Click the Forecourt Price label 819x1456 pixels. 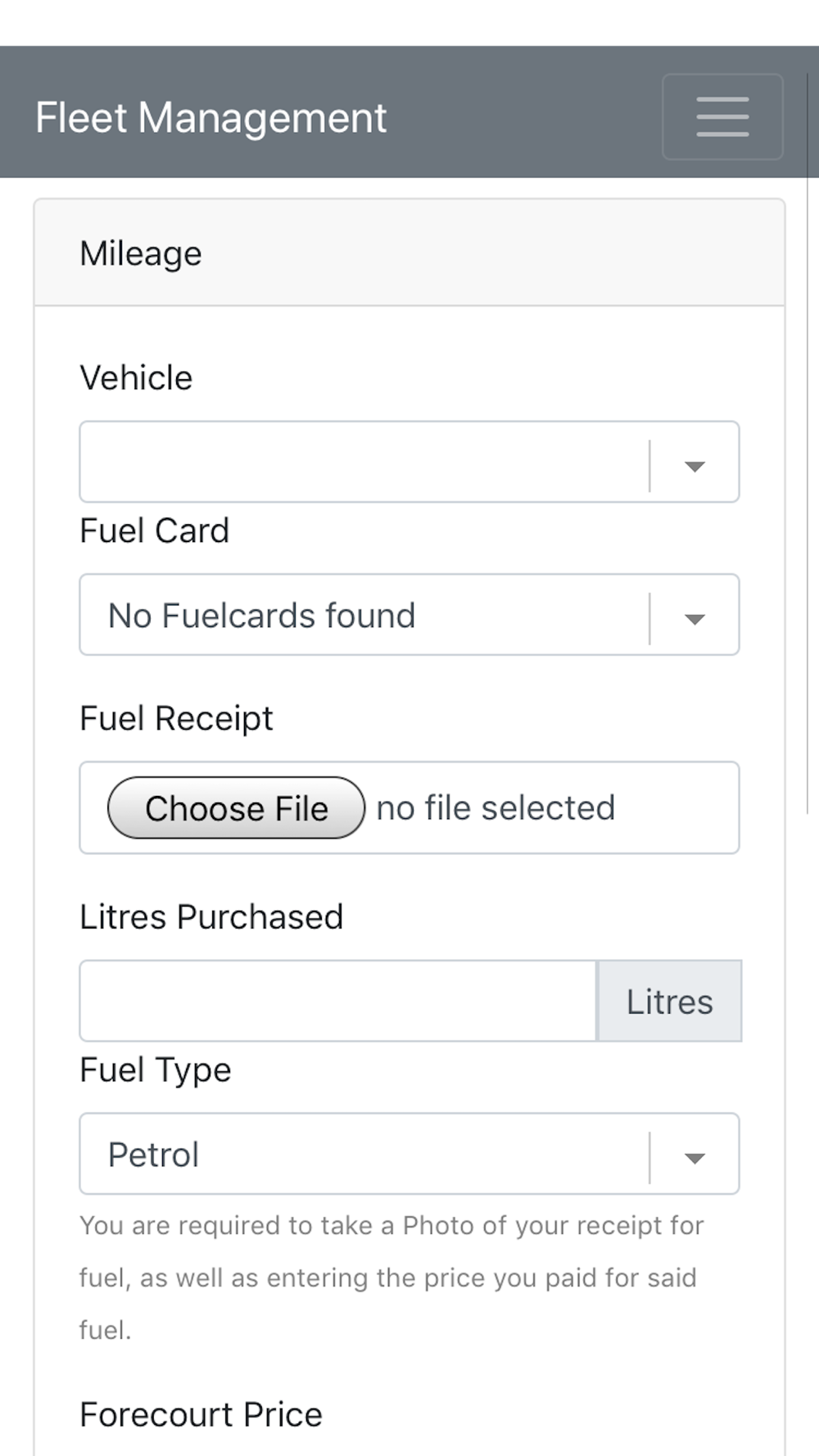point(201,1414)
